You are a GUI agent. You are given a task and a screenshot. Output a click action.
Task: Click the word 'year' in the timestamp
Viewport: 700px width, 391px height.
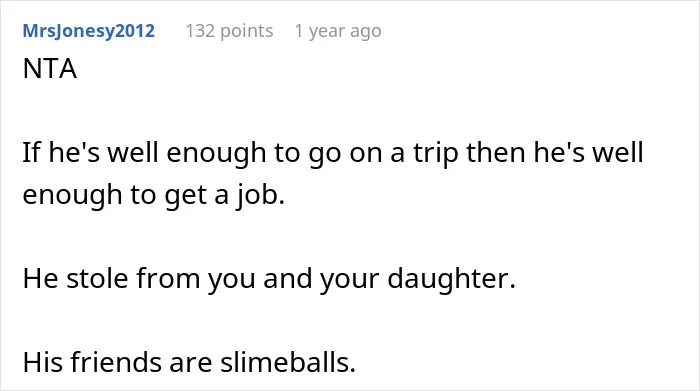[327, 32]
